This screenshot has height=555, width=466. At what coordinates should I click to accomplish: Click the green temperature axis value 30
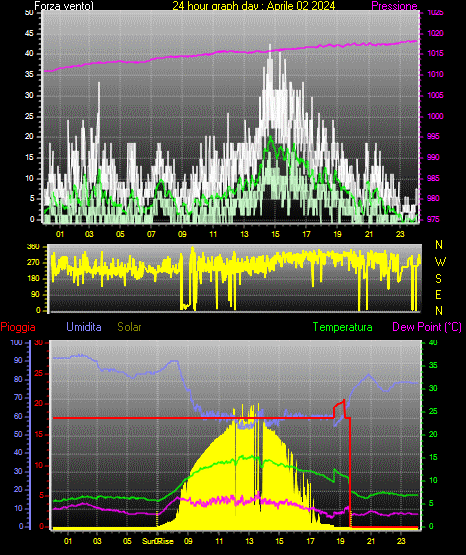(x=433, y=388)
